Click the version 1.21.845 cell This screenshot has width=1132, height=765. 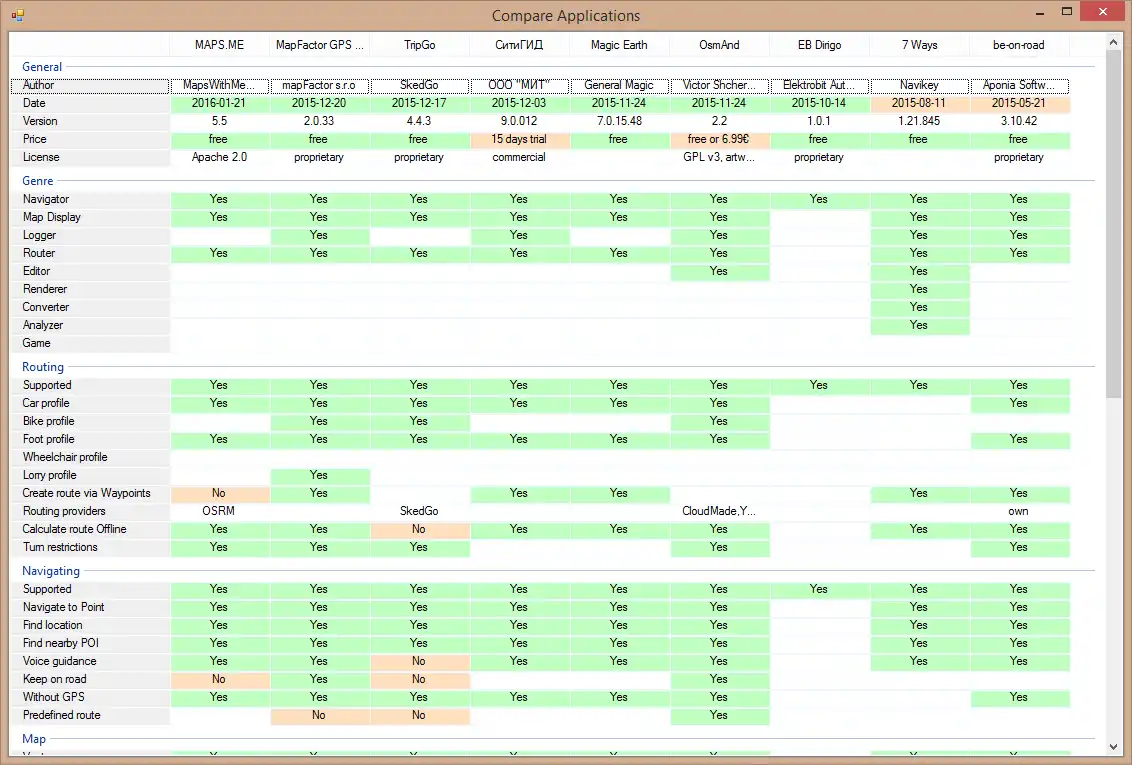[x=919, y=121]
